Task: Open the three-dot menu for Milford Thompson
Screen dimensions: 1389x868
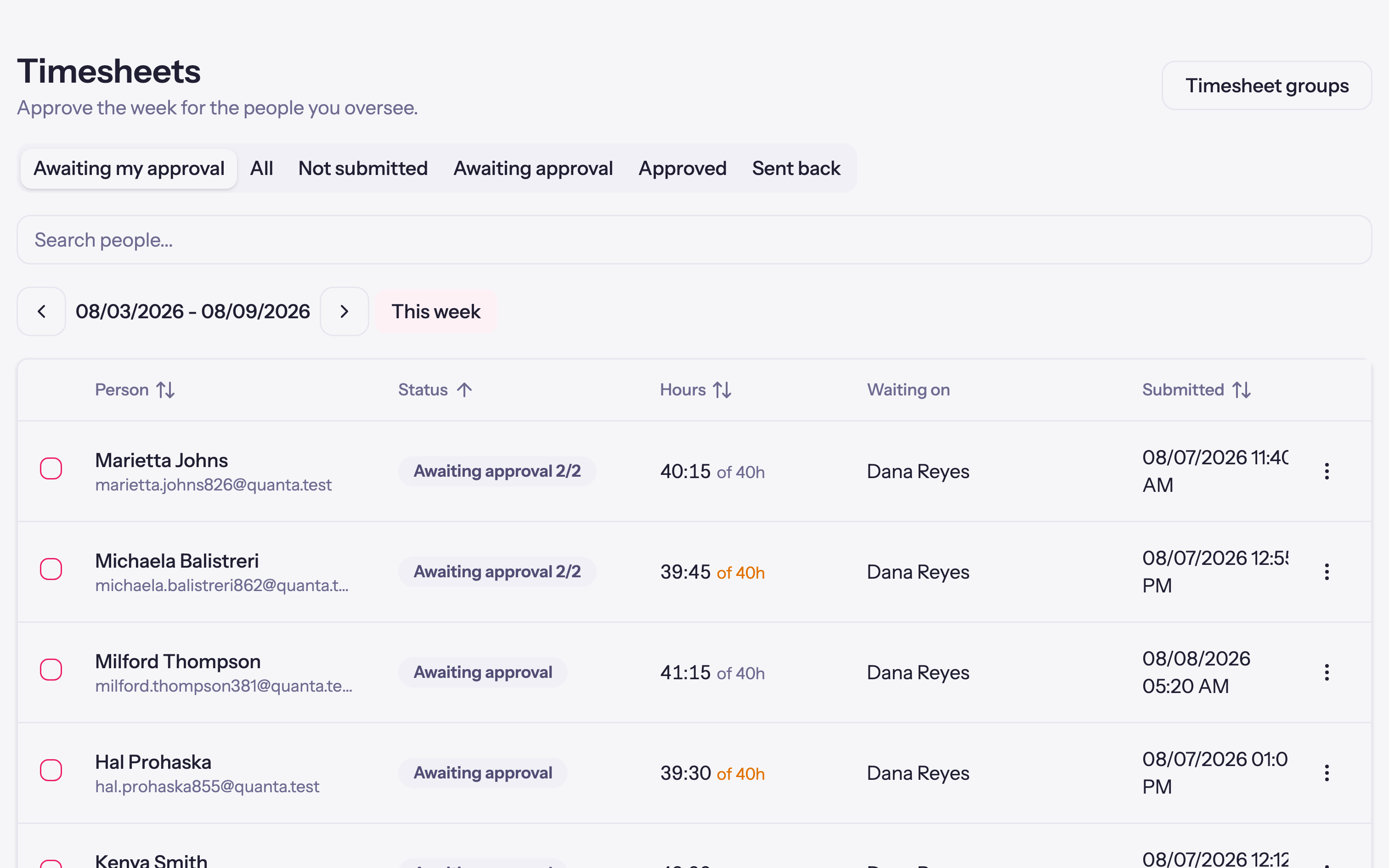Action: click(1327, 672)
